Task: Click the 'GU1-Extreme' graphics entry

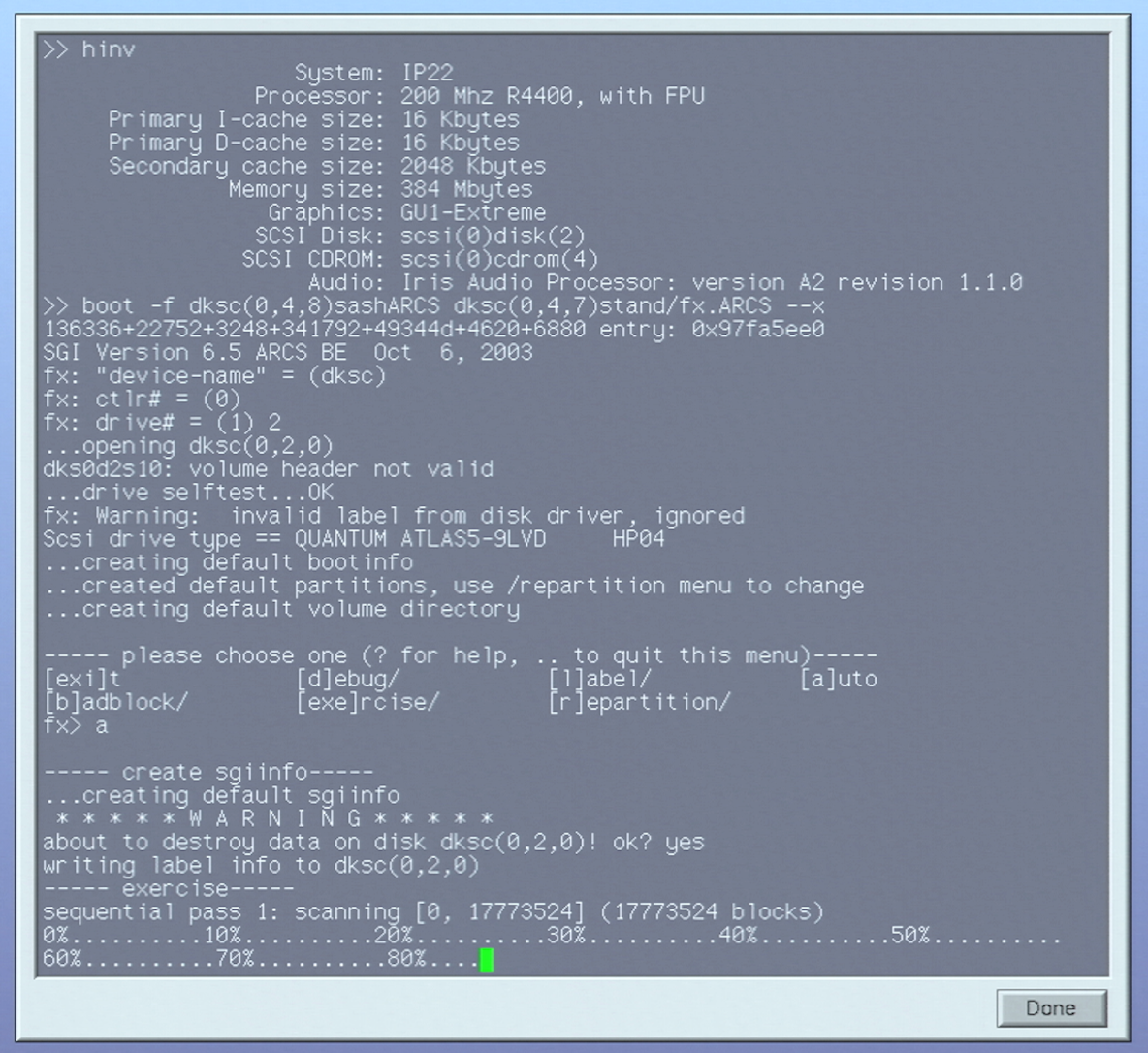Action: (x=473, y=212)
